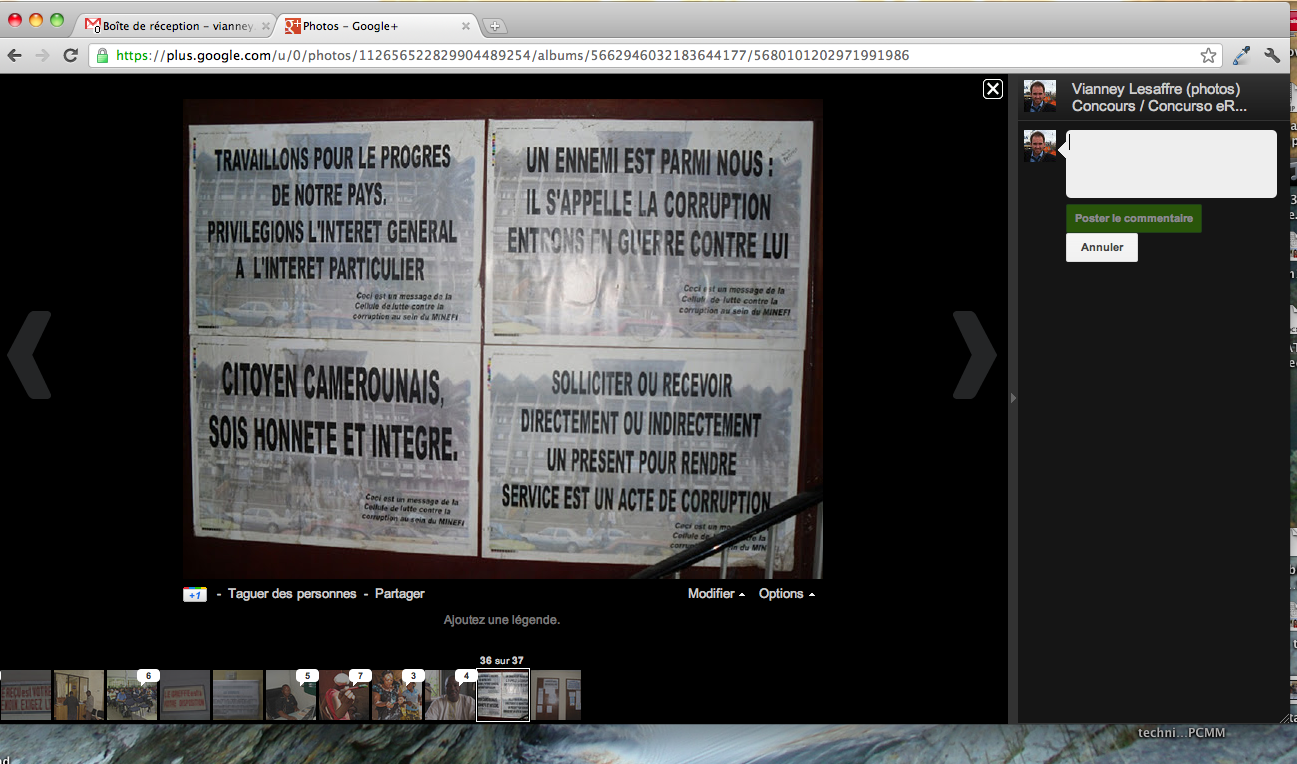1297x764 pixels.
Task: Click the Annuler button
Action: pyautogui.click(x=1101, y=247)
